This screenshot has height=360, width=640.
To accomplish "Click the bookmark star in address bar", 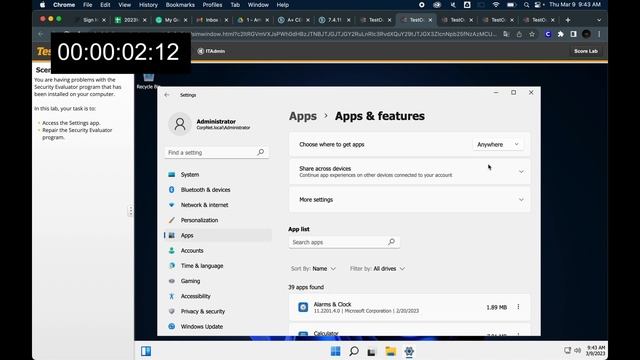I will click(532, 34).
